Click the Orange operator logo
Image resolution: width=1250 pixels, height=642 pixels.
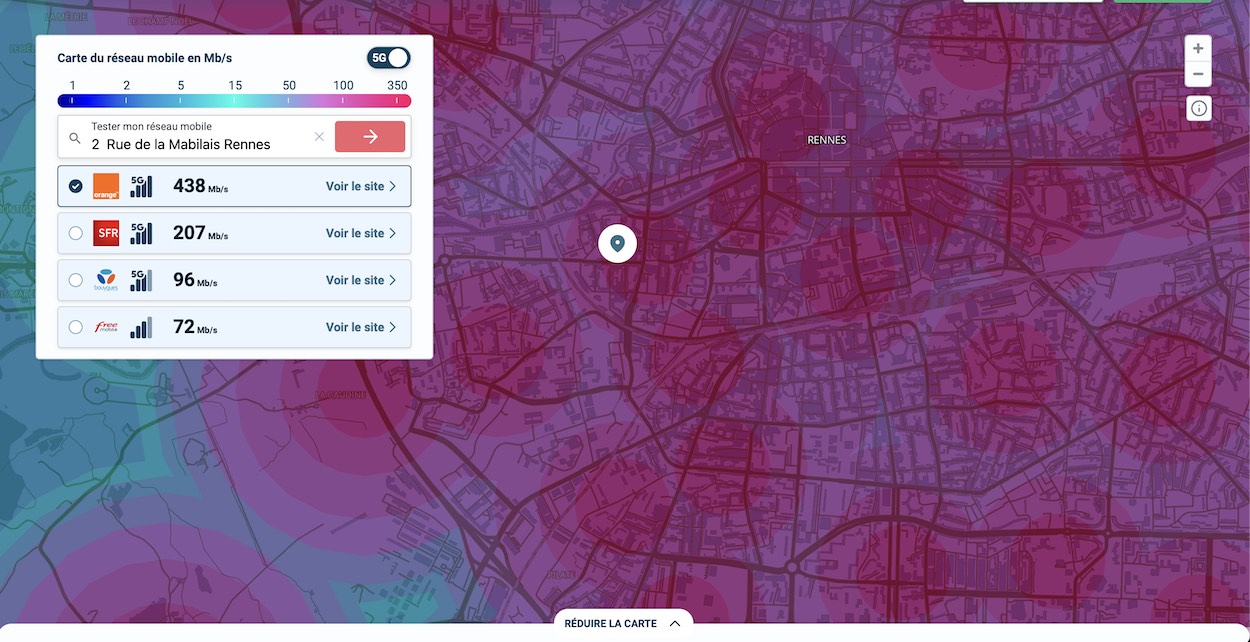click(106, 186)
